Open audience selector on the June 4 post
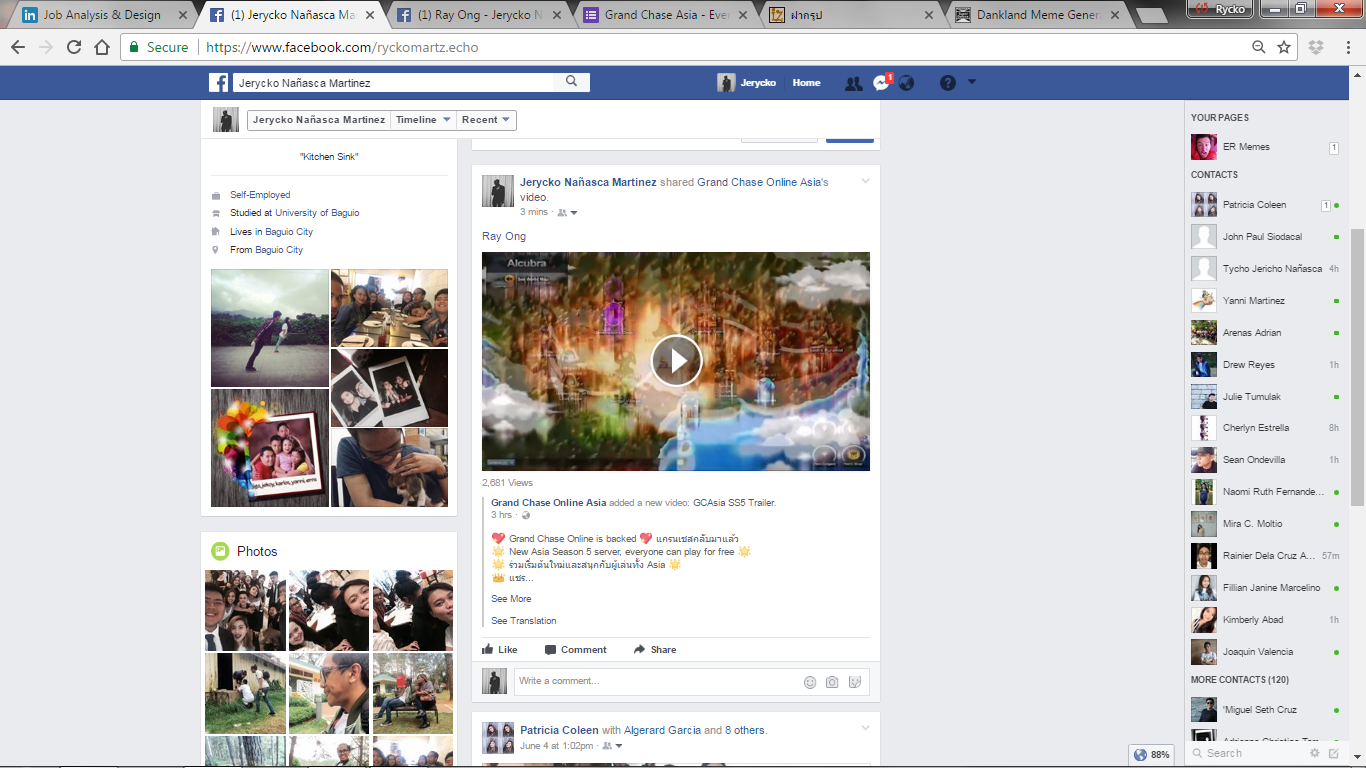 coord(611,746)
